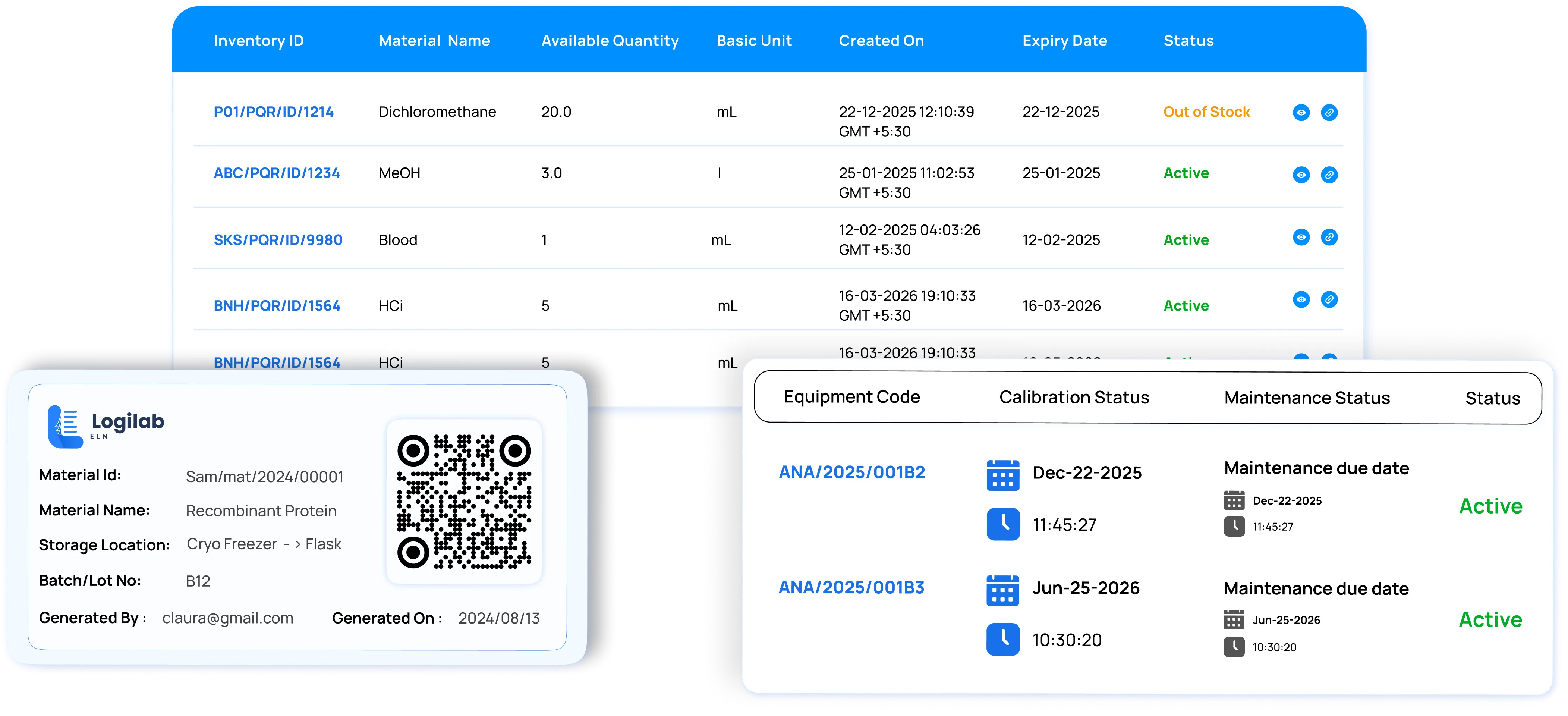The width and height of the screenshot is (1568, 716).
Task: Toggle view eye icon for Blood row
Action: pyautogui.click(x=1301, y=238)
